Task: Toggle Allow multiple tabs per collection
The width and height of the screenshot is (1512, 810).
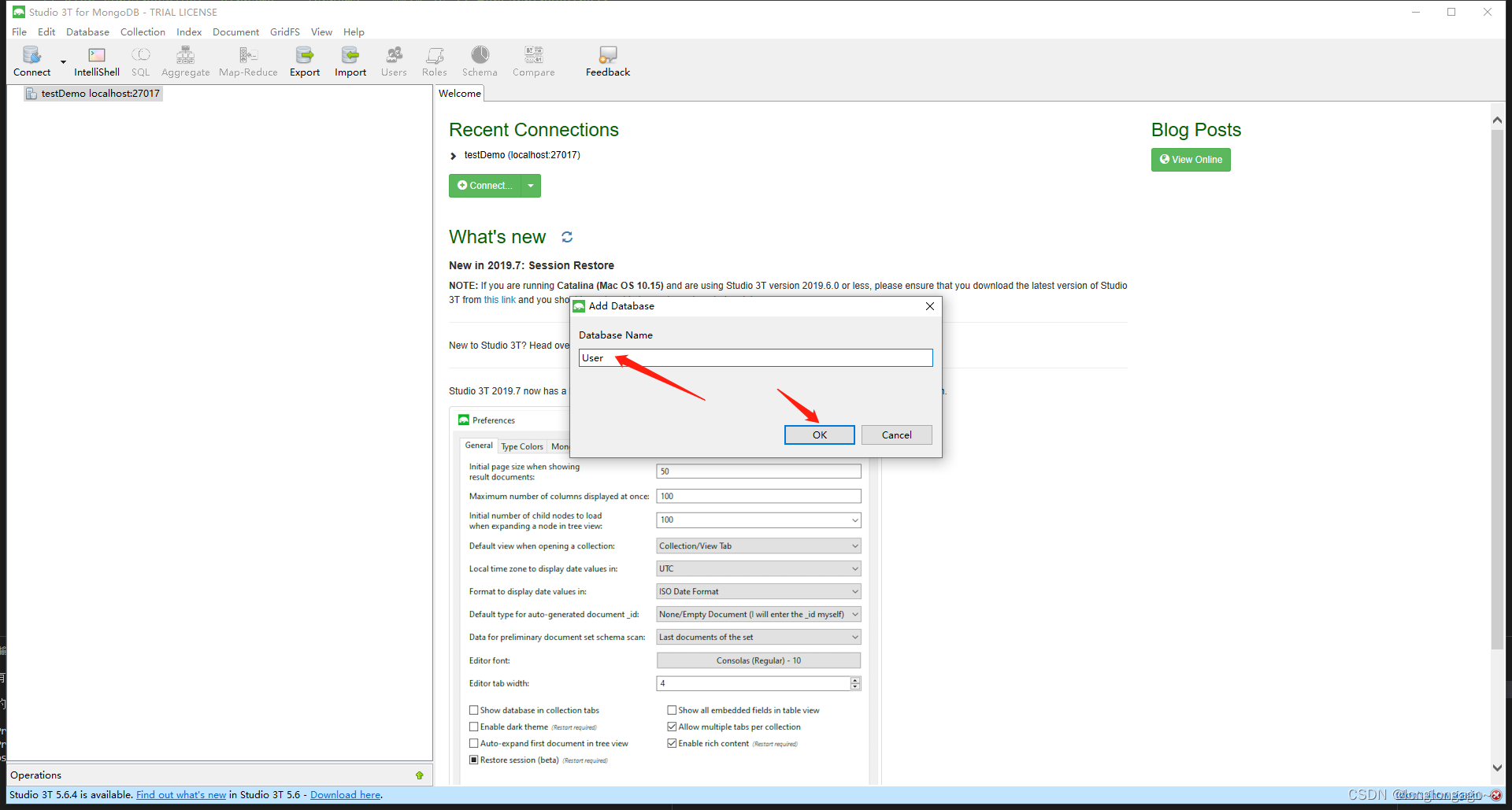Action: point(672,727)
